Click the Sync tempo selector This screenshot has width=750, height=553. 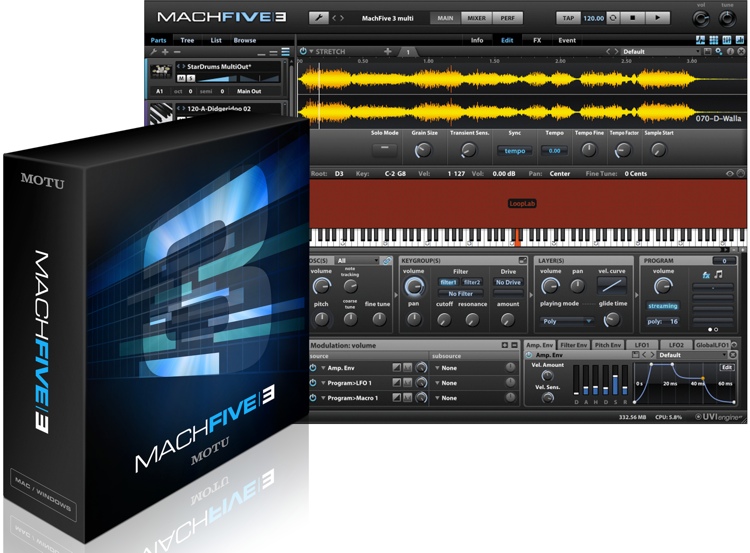tap(515, 151)
